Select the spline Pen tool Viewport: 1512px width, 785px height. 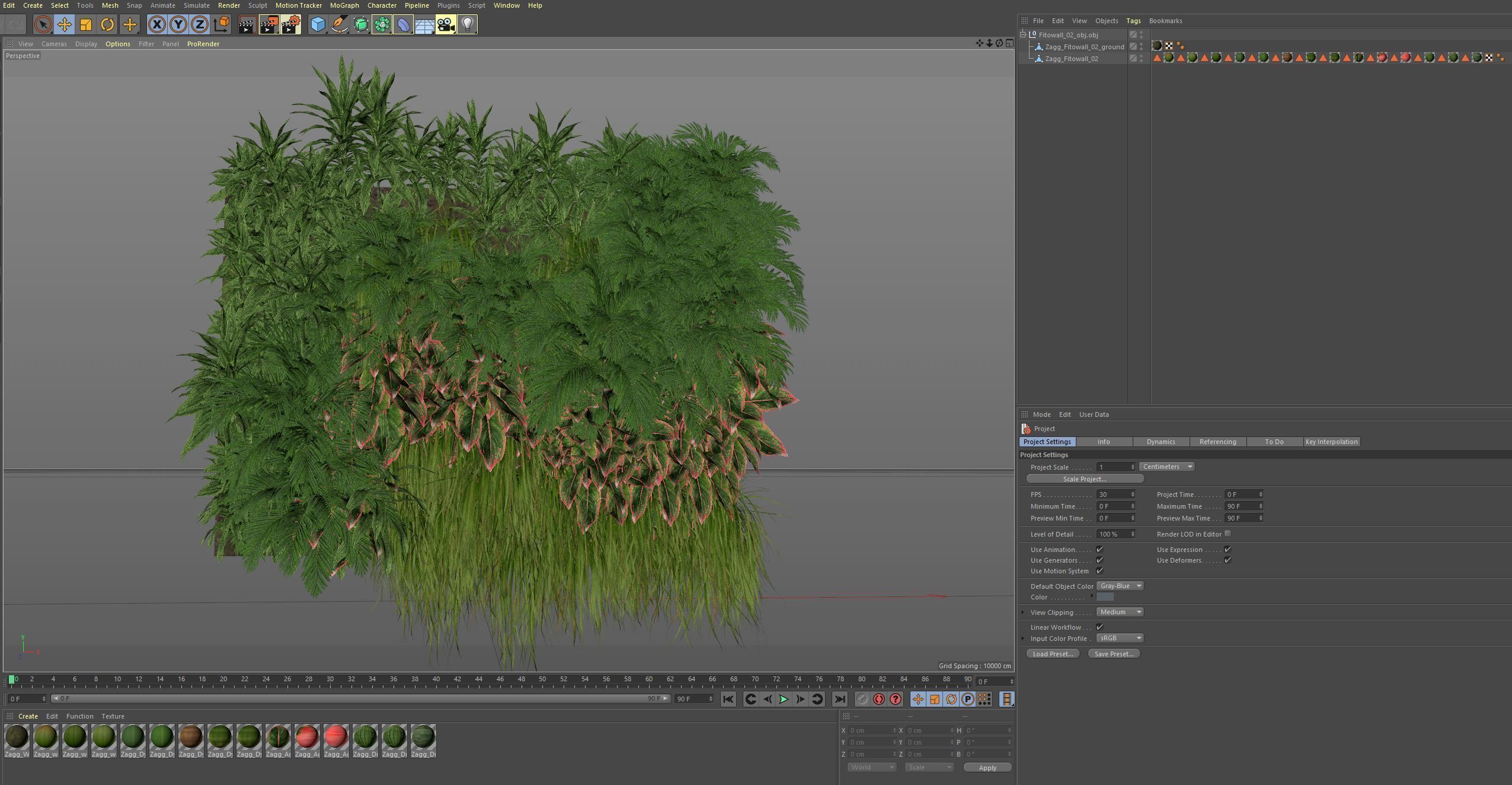[x=339, y=24]
